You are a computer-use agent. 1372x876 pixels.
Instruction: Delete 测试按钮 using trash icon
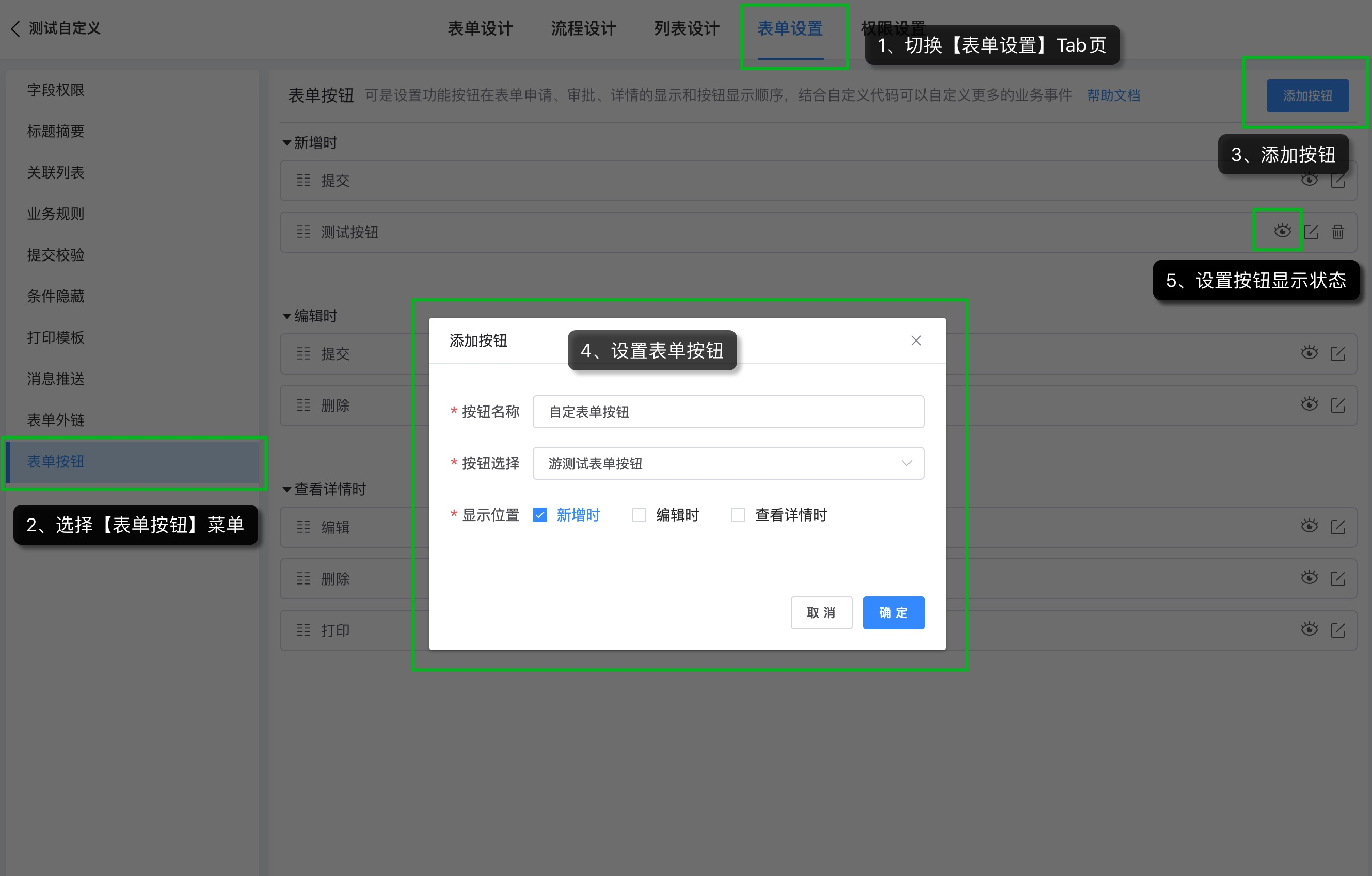click(1338, 232)
